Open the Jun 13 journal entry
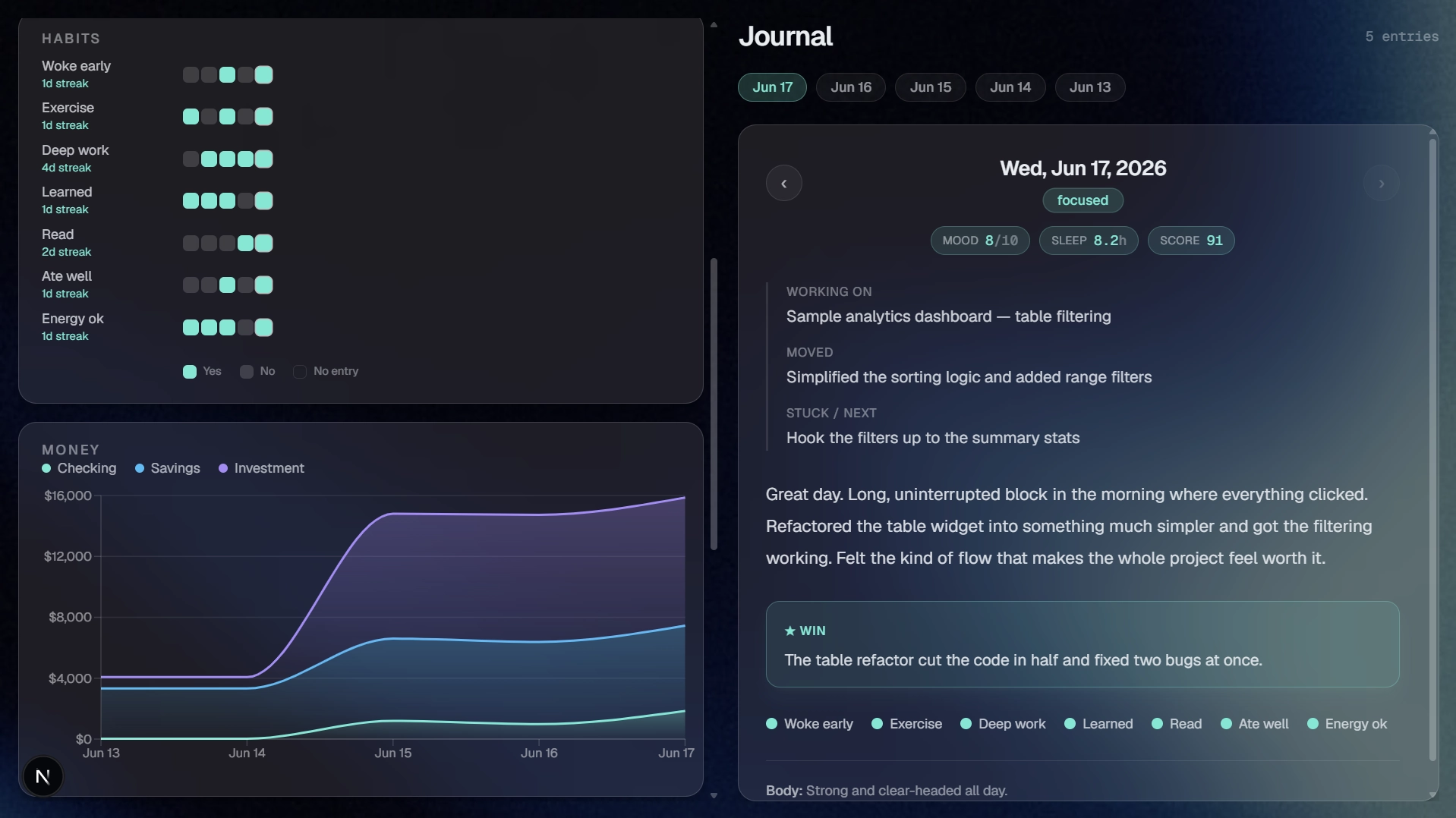The height and width of the screenshot is (818, 1456). (1089, 87)
